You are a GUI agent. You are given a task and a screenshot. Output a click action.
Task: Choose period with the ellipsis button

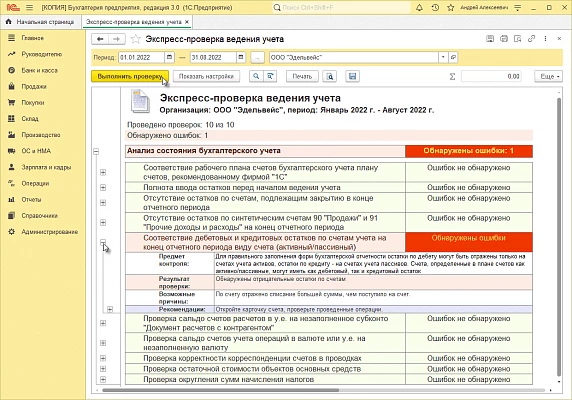[x=258, y=58]
